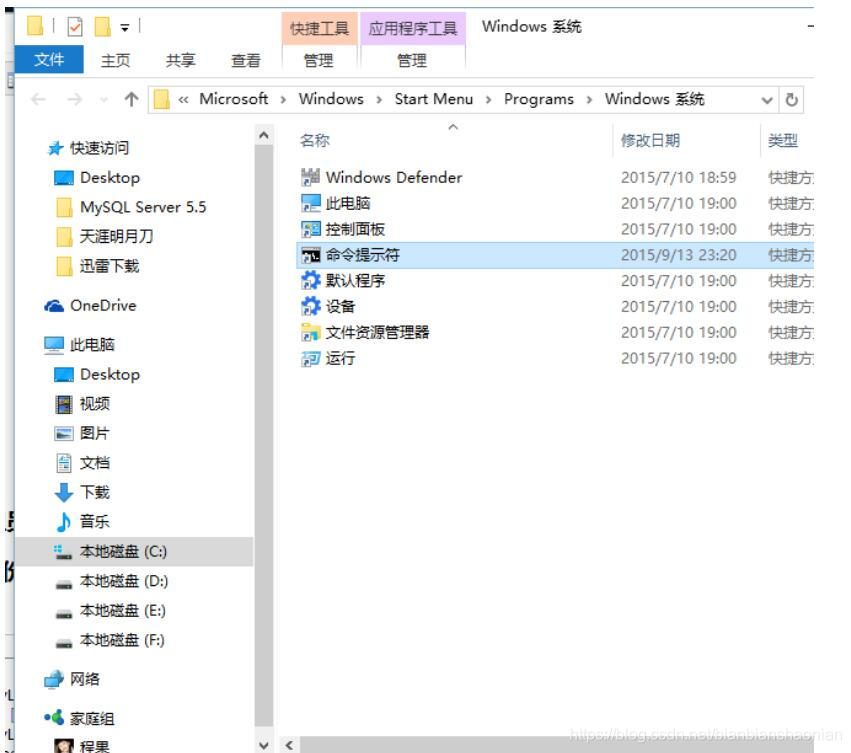
Task: Open the recent locations dropdown arrow
Action: click(x=104, y=100)
